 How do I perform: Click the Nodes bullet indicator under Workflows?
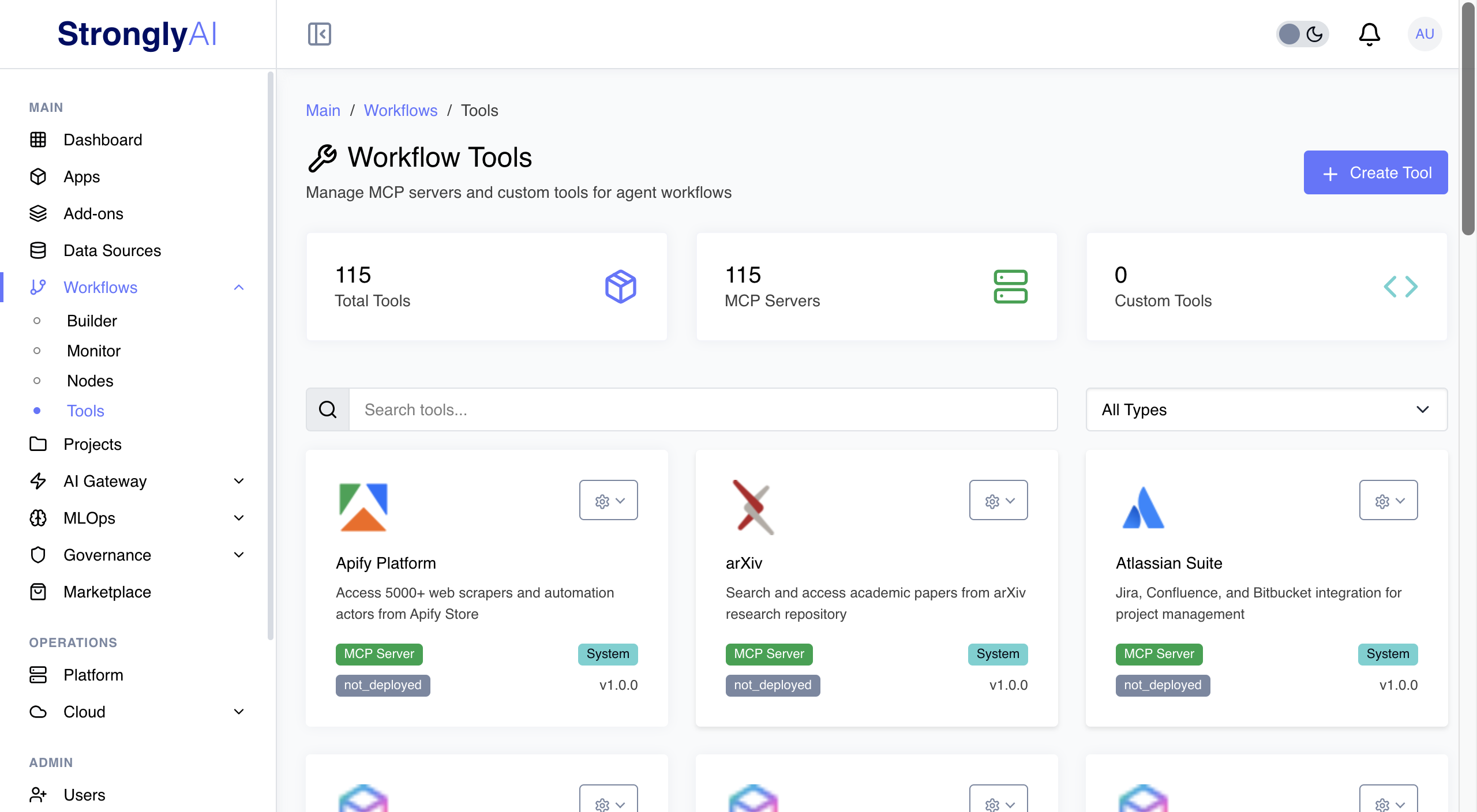tap(38, 381)
